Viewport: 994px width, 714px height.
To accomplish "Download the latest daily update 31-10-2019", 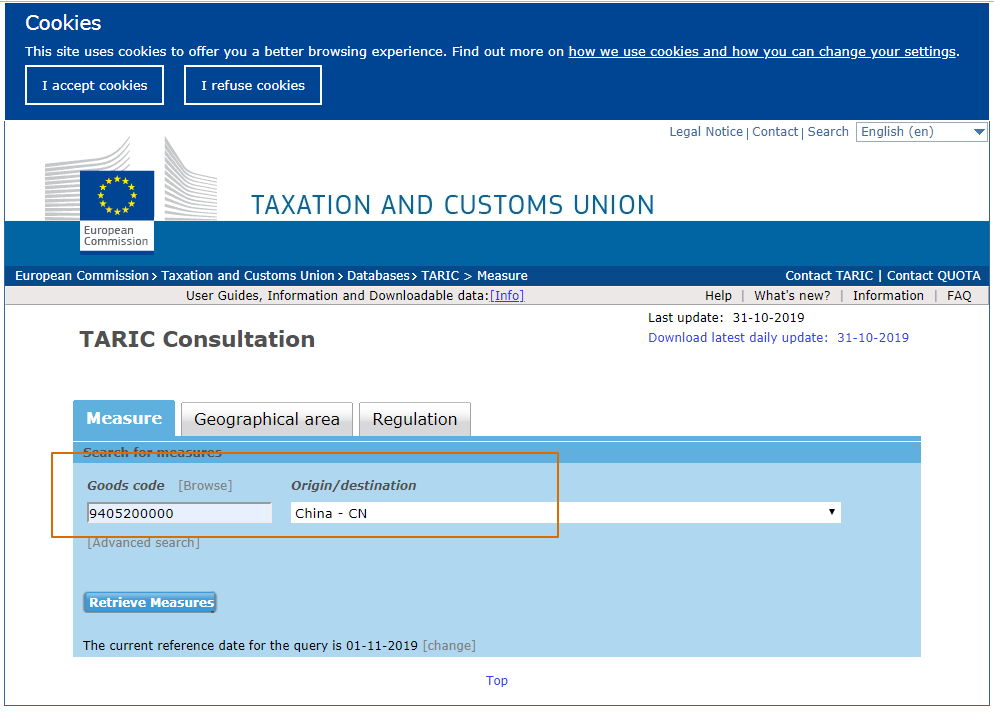I will [x=778, y=337].
